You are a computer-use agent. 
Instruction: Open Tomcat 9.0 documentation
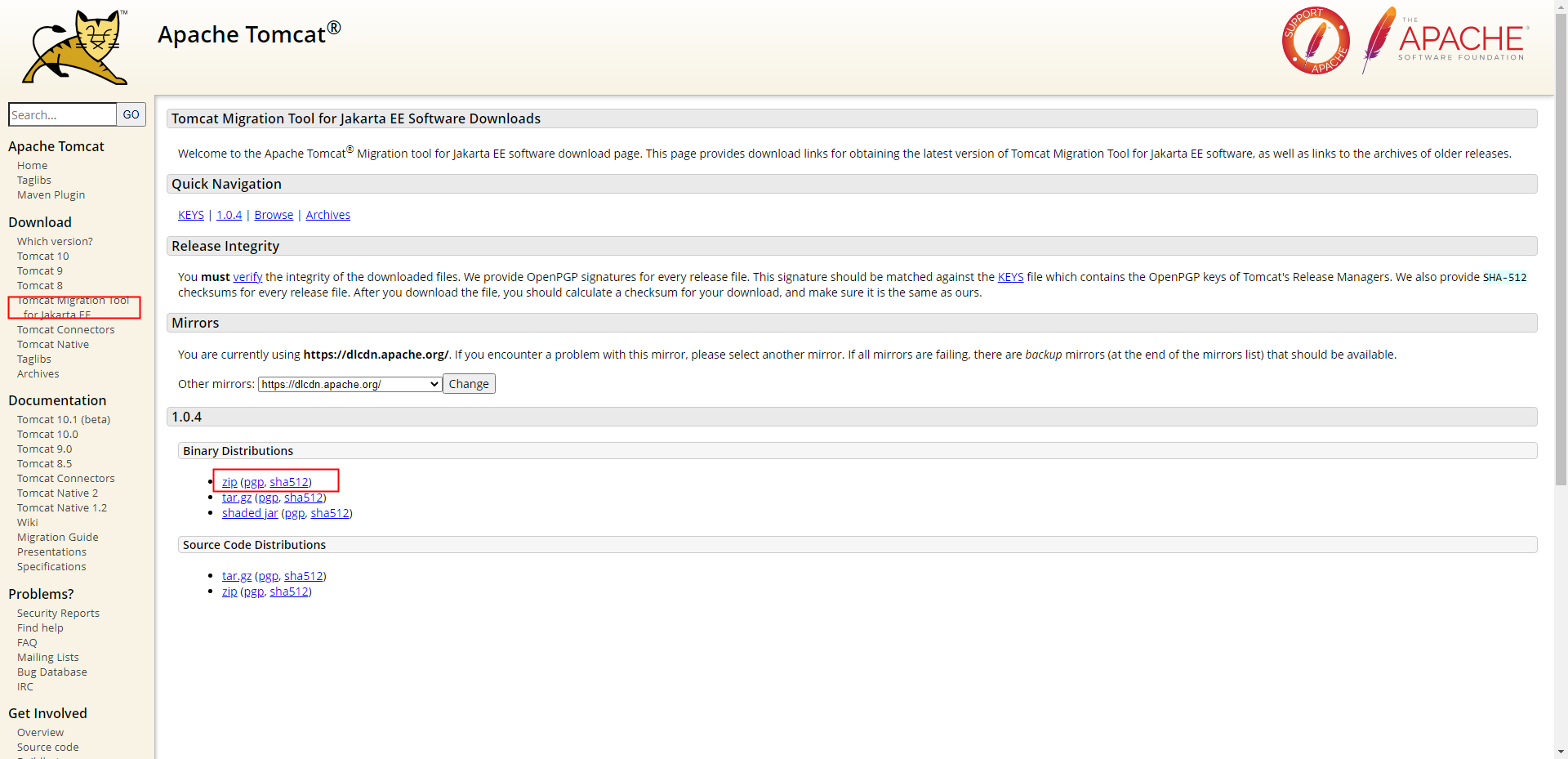tap(45, 449)
